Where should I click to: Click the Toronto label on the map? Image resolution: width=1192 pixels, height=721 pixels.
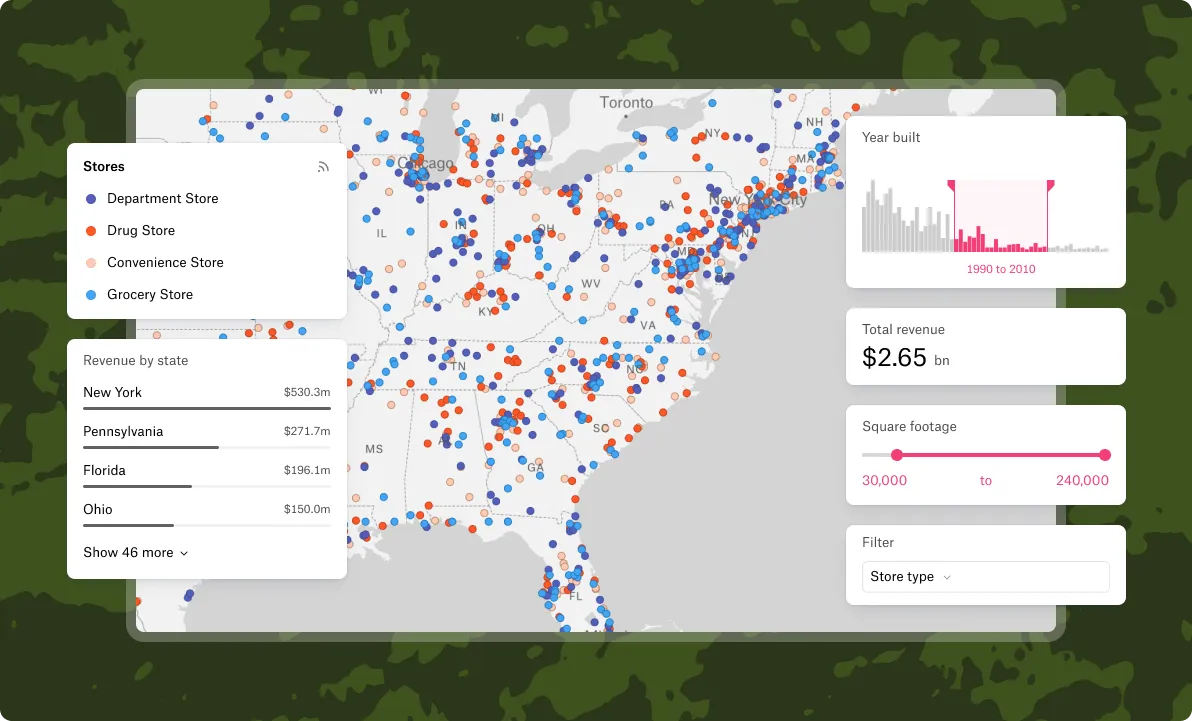626,103
